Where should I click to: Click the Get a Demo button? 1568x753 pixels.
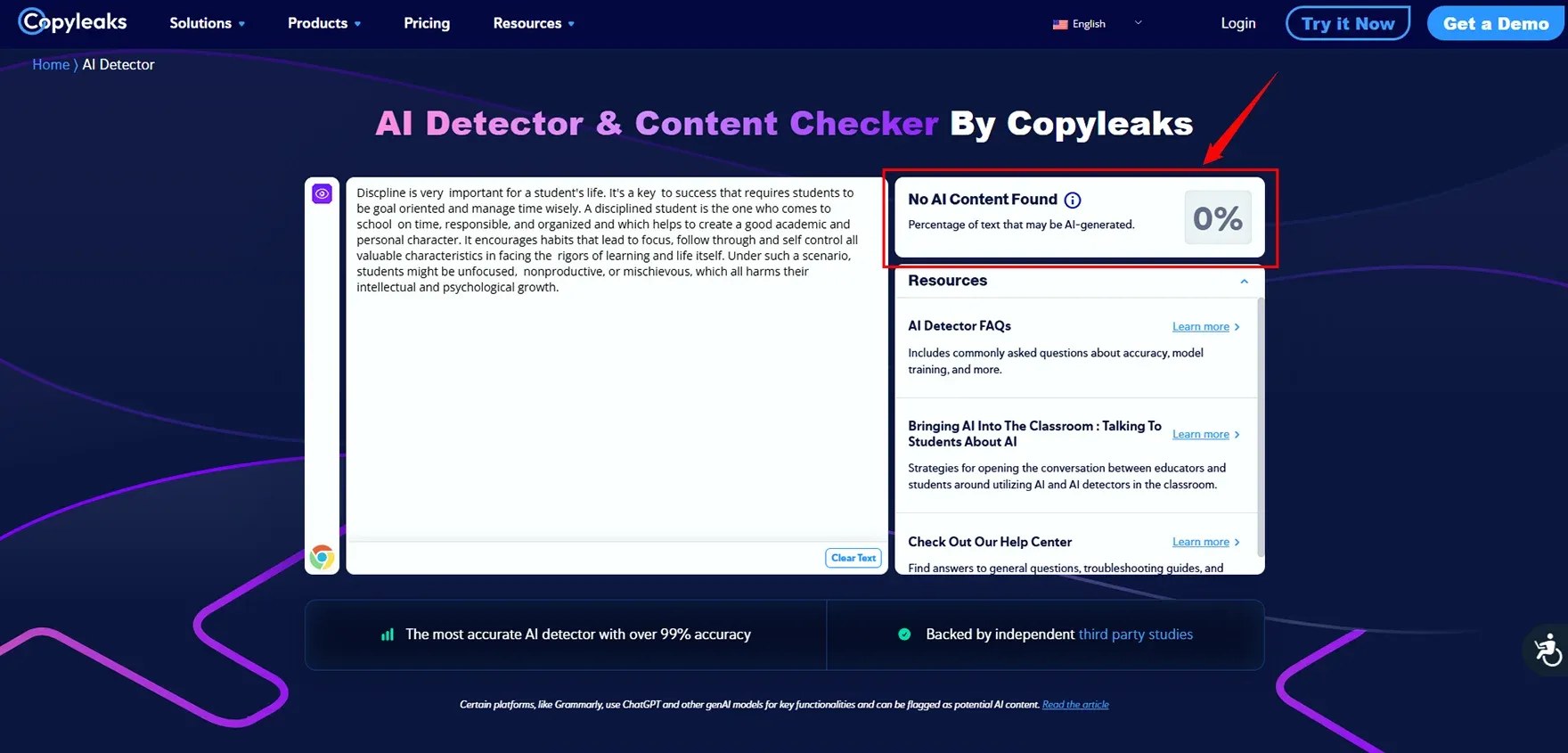pos(1496,23)
